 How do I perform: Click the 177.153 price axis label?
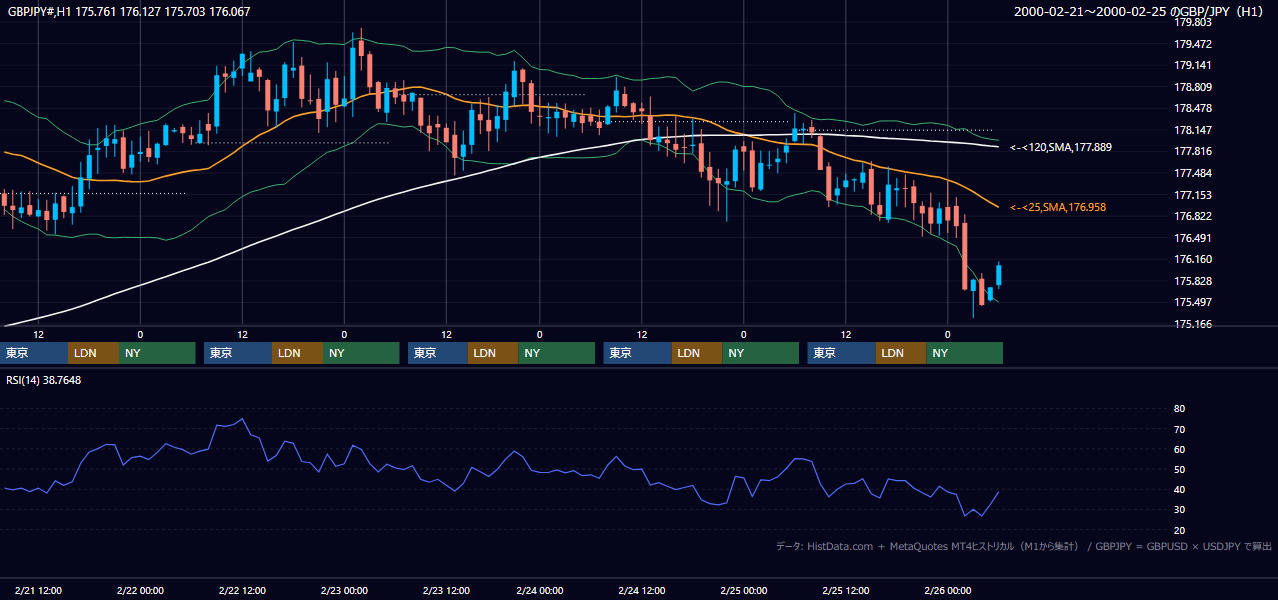[x=1192, y=195]
